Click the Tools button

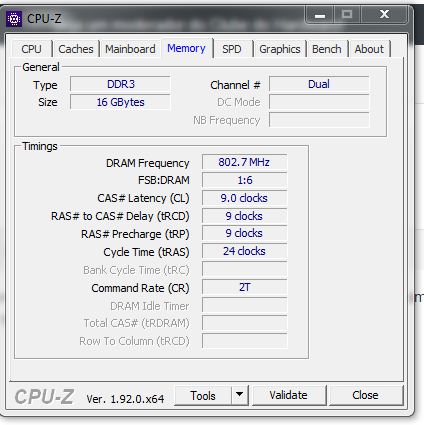click(203, 396)
